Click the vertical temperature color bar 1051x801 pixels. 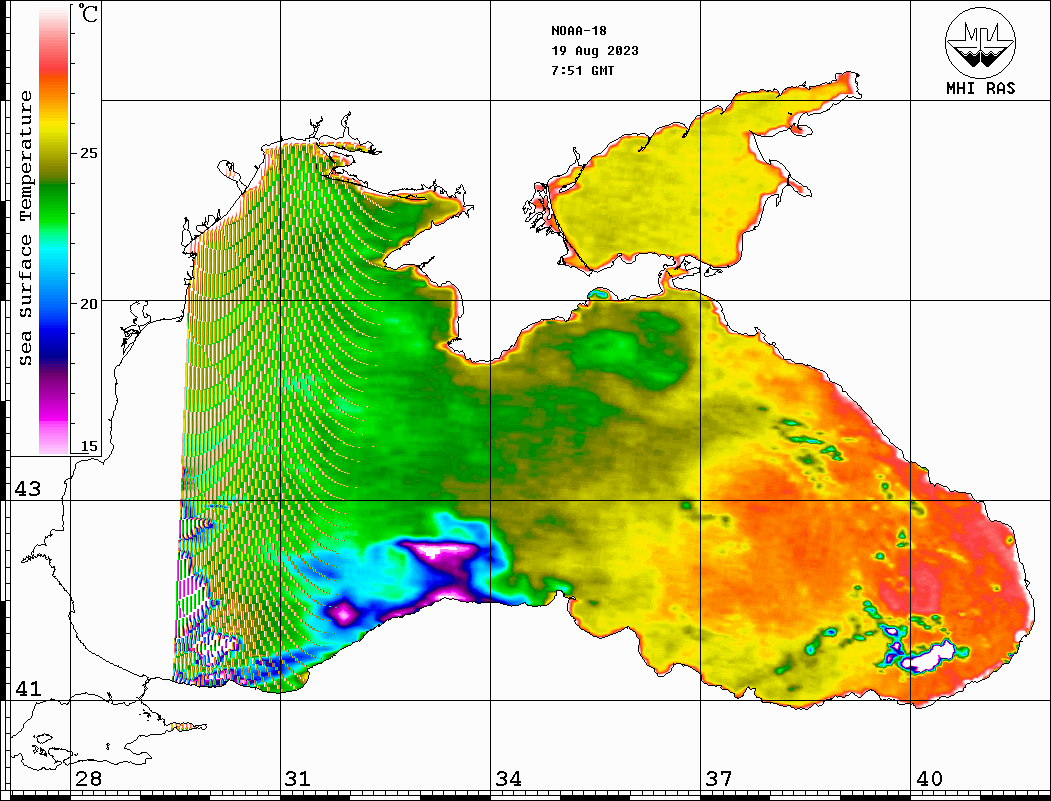pos(54,229)
